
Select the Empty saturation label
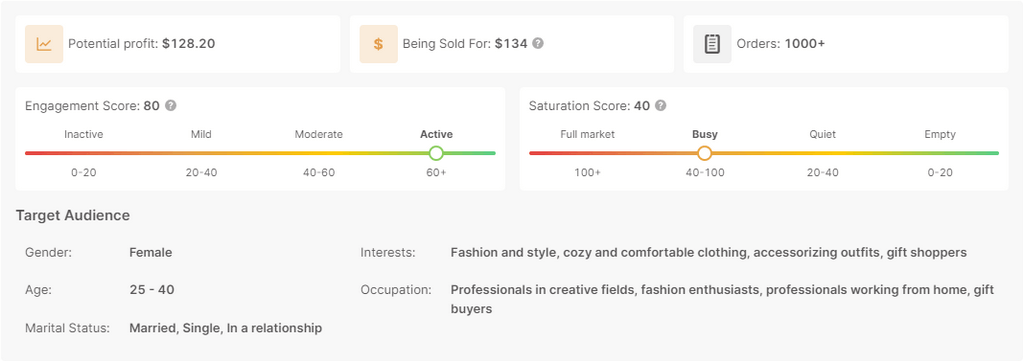(x=940, y=135)
